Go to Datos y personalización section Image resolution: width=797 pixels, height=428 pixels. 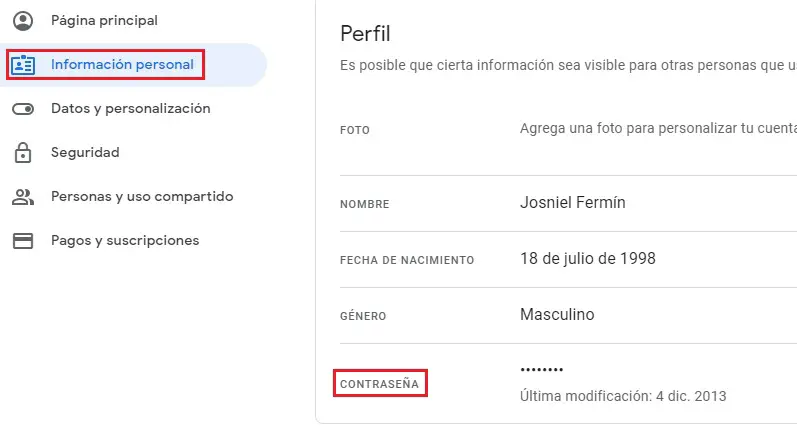(x=130, y=109)
